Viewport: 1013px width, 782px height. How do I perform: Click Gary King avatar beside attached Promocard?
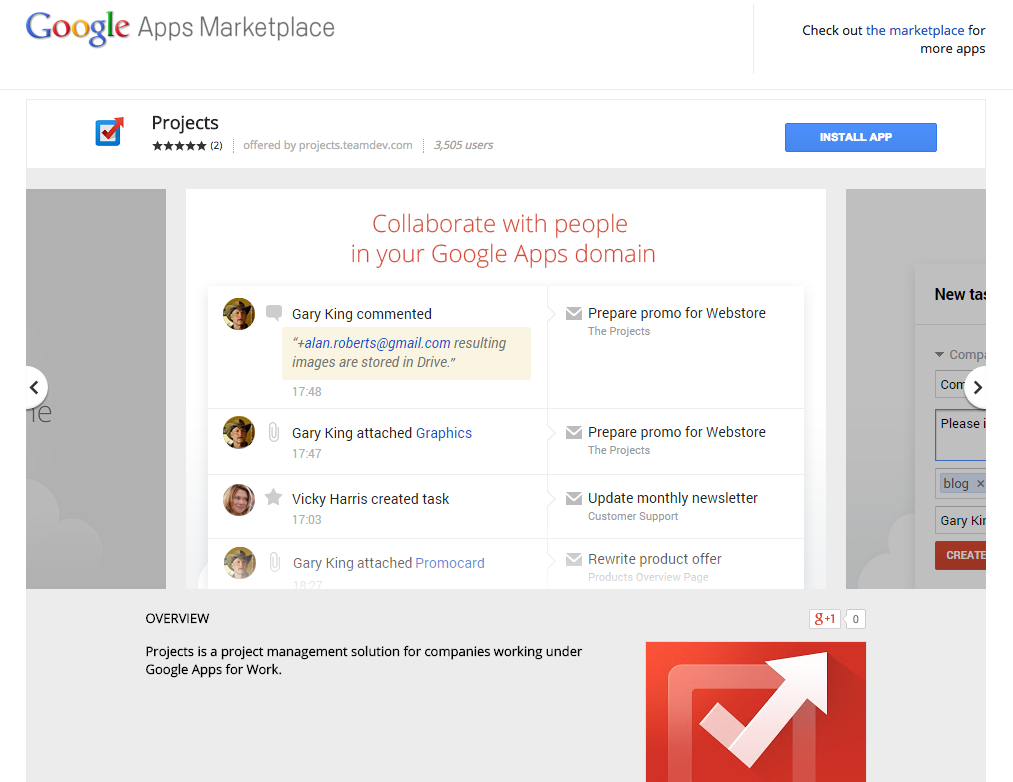pos(240,563)
